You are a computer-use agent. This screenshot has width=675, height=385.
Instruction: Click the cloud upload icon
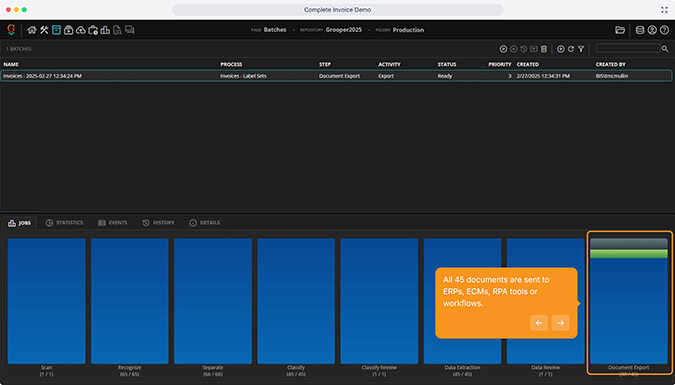(81, 30)
